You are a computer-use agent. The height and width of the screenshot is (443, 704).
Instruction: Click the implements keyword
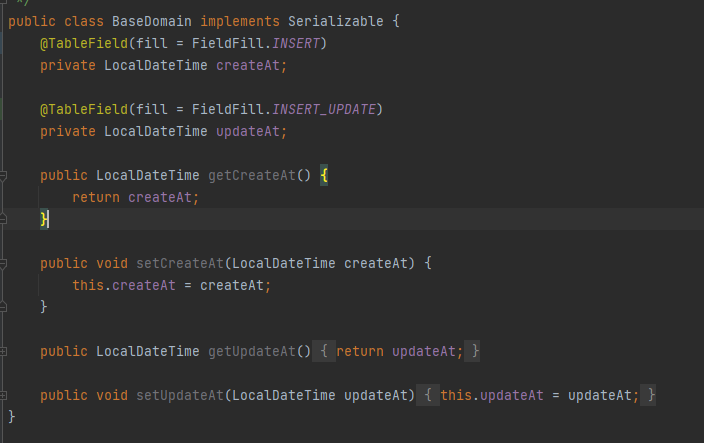240,21
